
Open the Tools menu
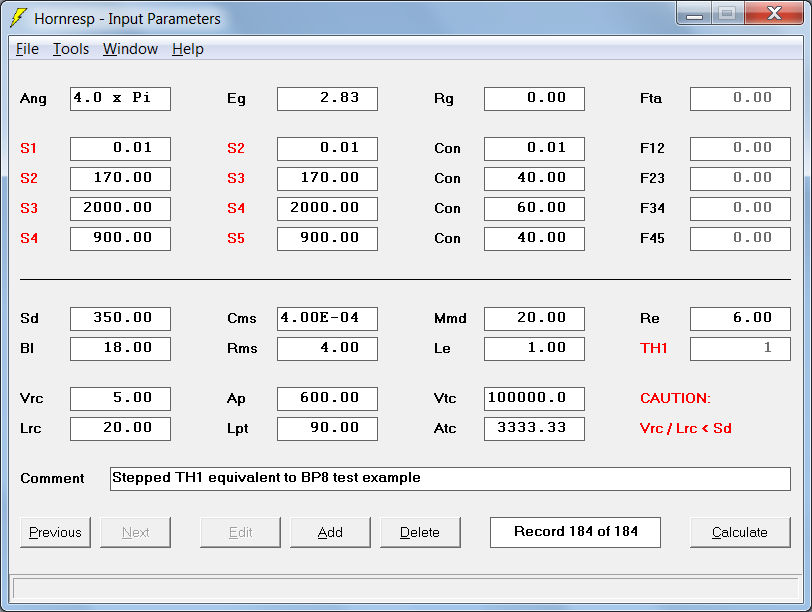[x=71, y=49]
